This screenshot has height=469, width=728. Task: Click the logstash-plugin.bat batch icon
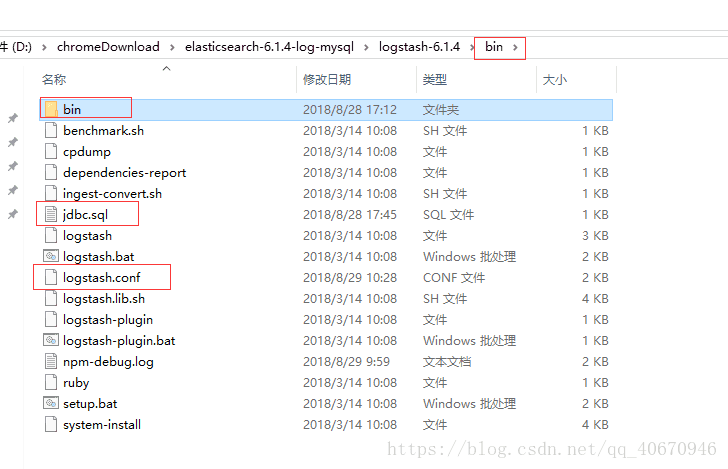[51, 340]
